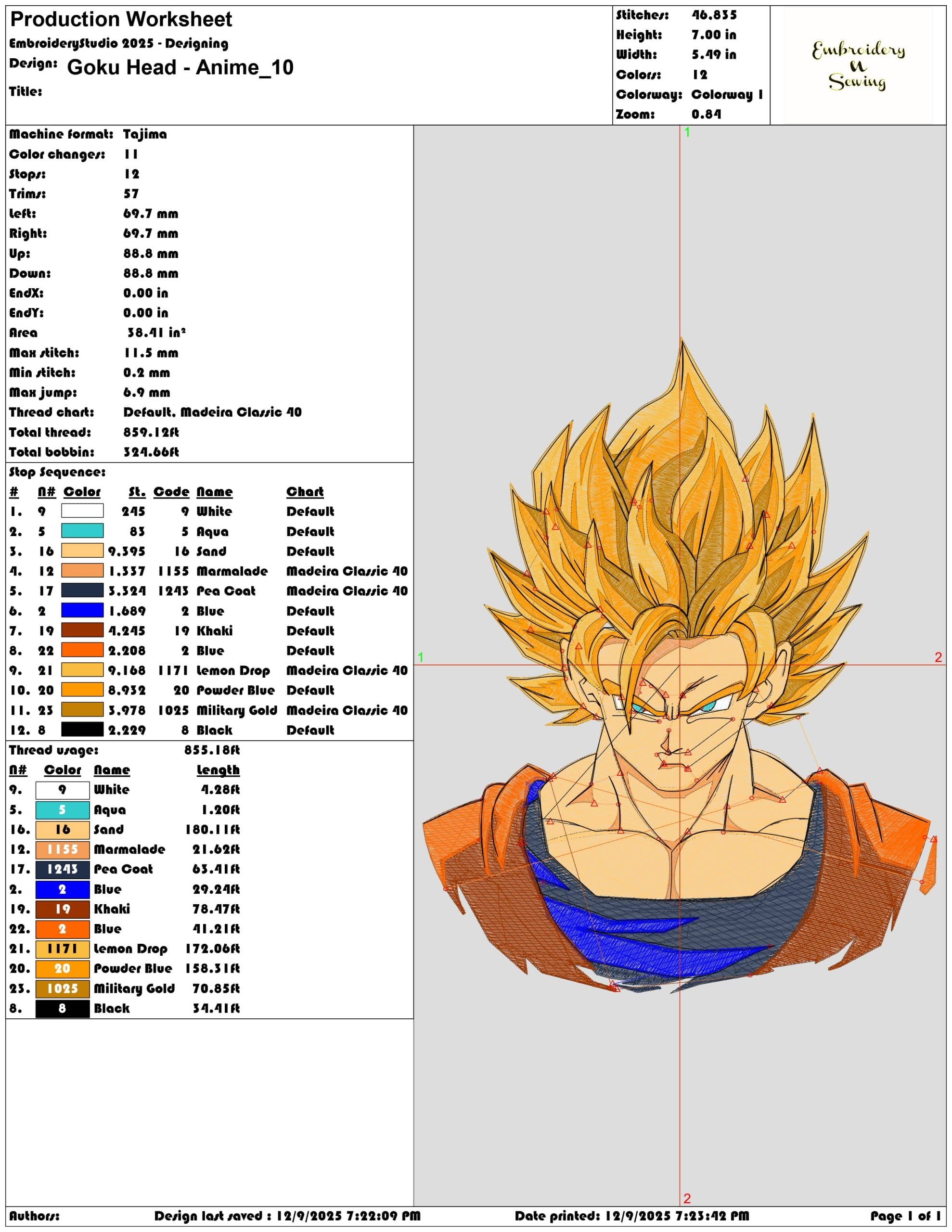Screen dimensions: 952x1232
Task: Click the Chart column header
Action: coord(305,492)
